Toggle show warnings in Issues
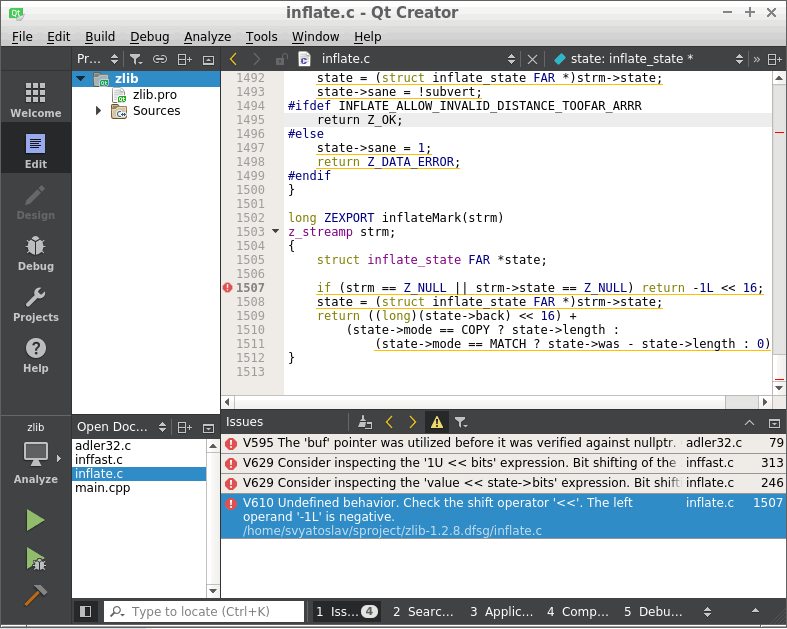 pos(437,423)
